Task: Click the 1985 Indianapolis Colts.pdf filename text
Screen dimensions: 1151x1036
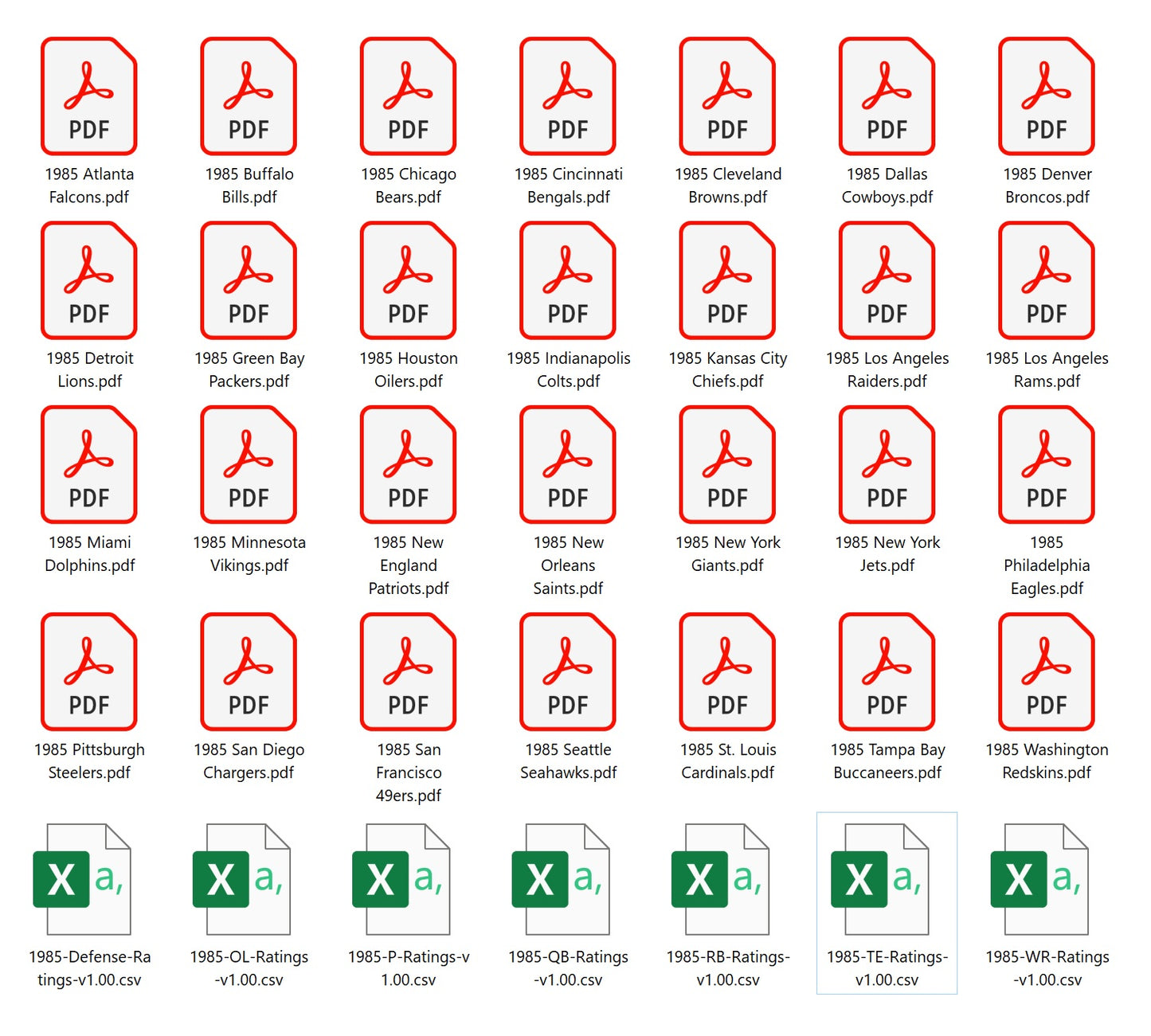Action: pos(568,370)
